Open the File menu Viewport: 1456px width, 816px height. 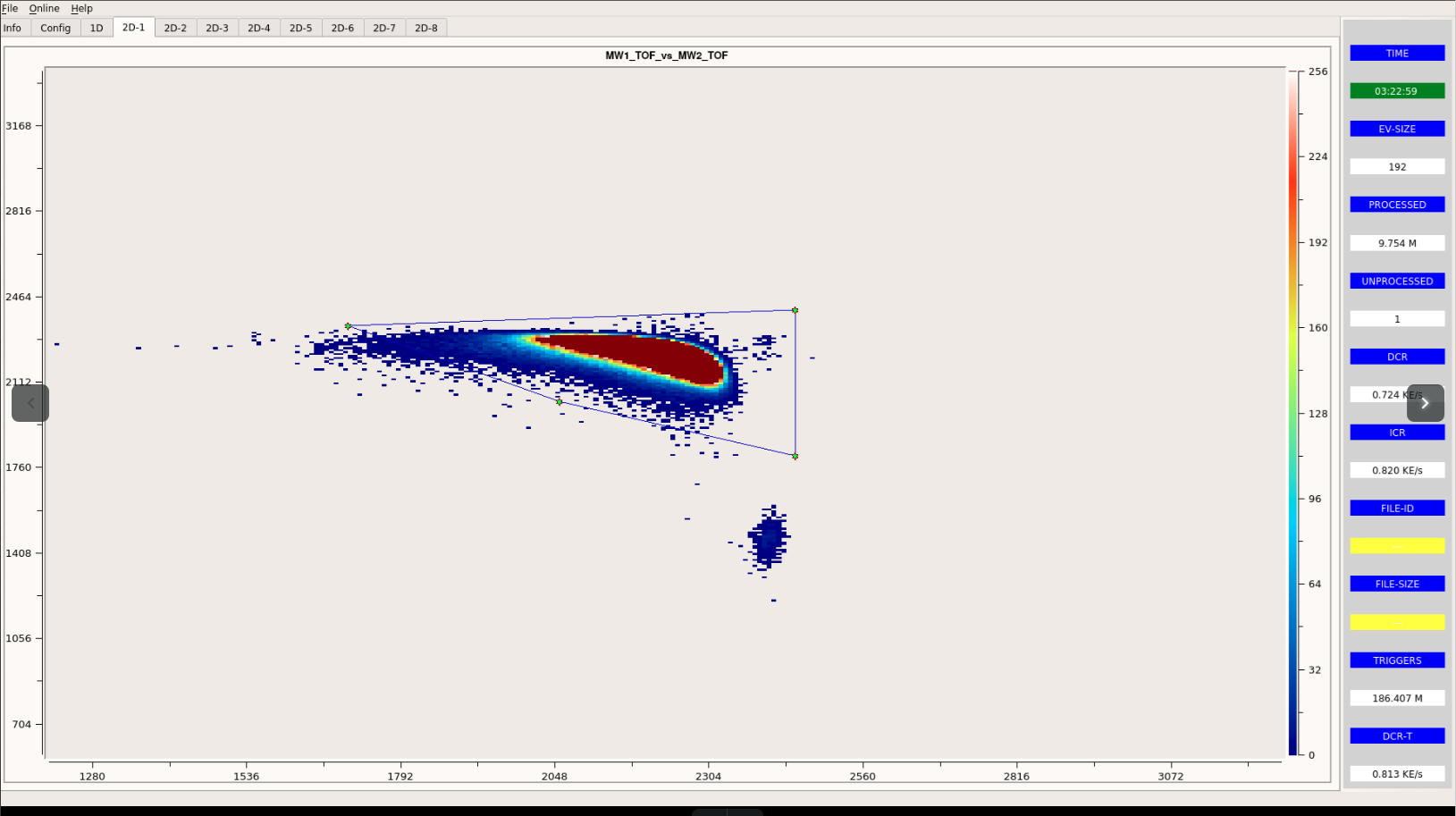pos(10,8)
